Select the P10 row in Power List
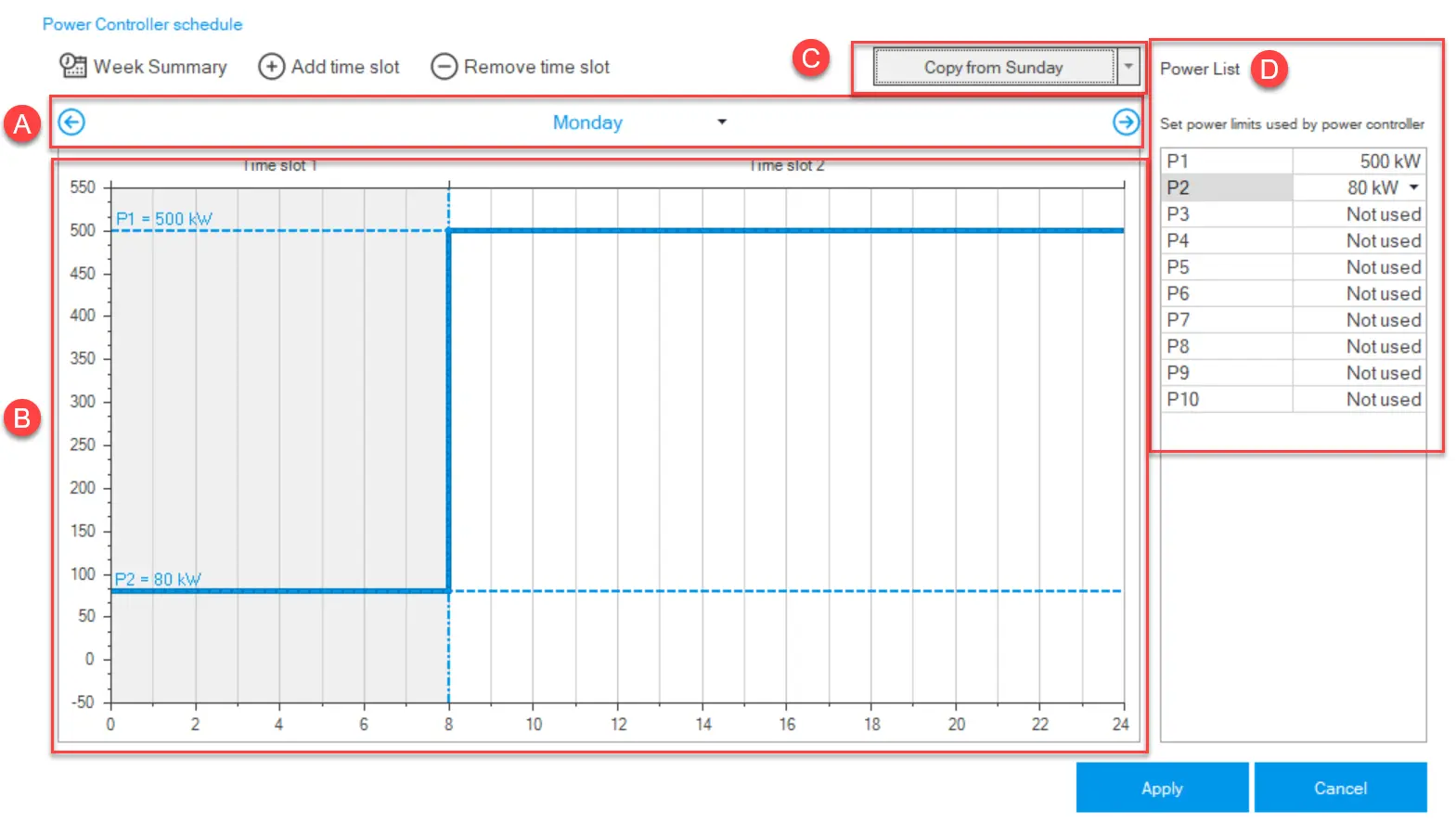 click(x=1225, y=400)
